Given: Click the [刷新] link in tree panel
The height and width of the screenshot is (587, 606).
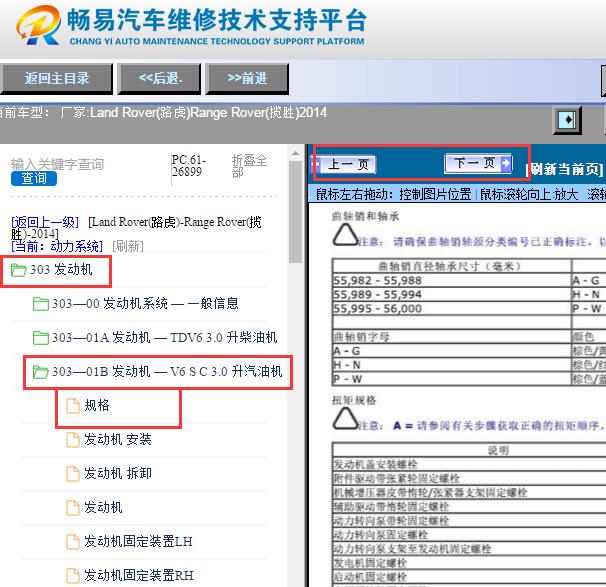Looking at the screenshot, I should pyautogui.click(x=128, y=246).
